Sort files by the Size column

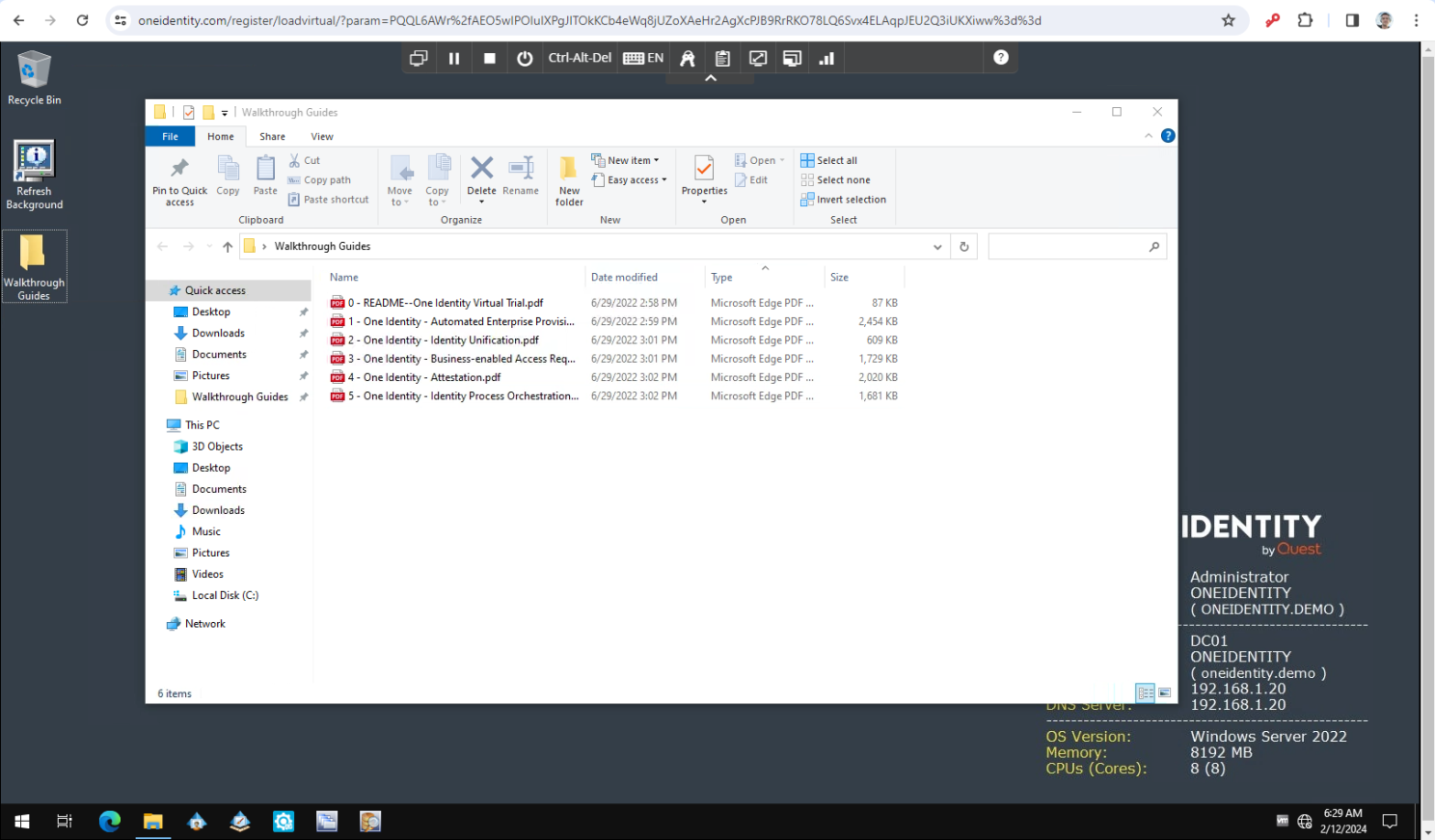pyautogui.click(x=862, y=278)
